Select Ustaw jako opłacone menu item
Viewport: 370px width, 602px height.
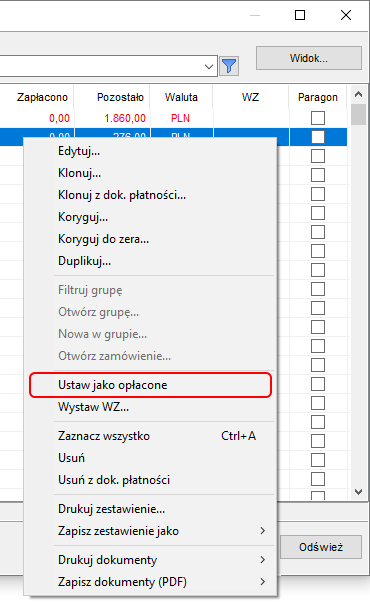150,385
